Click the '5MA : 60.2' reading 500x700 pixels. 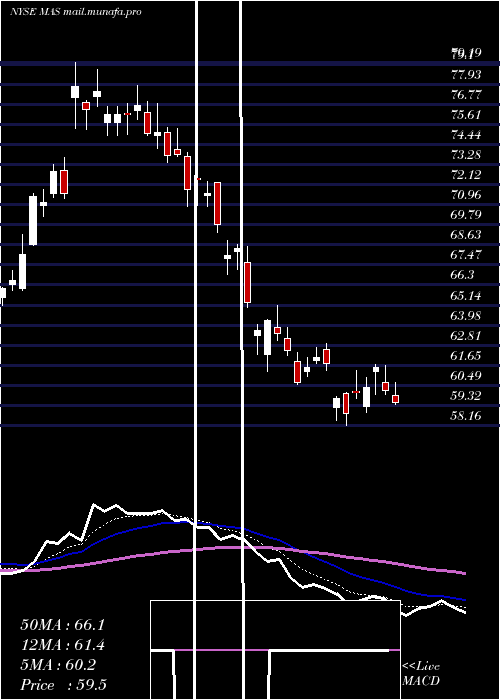click(58, 665)
